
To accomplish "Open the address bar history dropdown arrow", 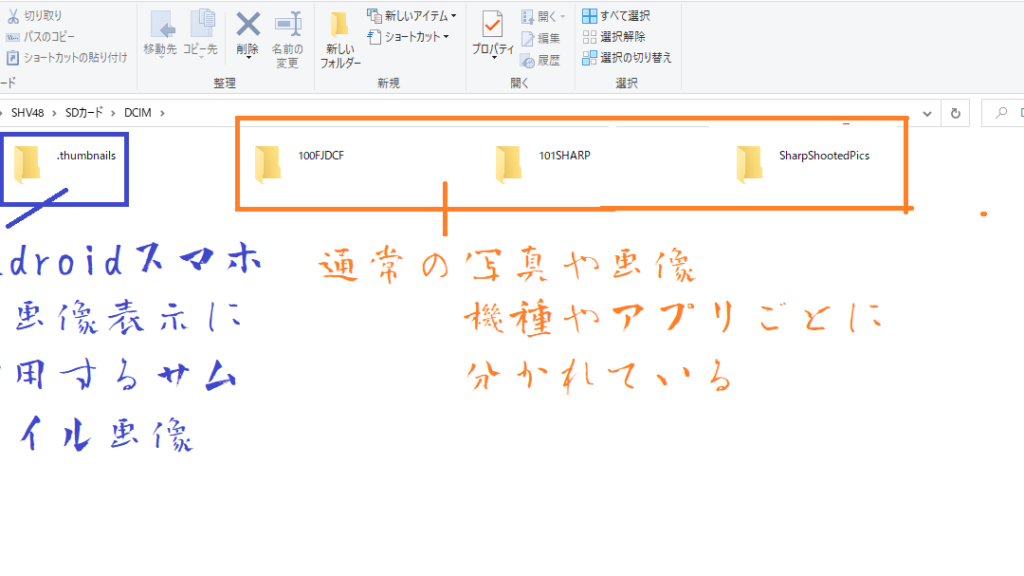I will pyautogui.click(x=929, y=113).
